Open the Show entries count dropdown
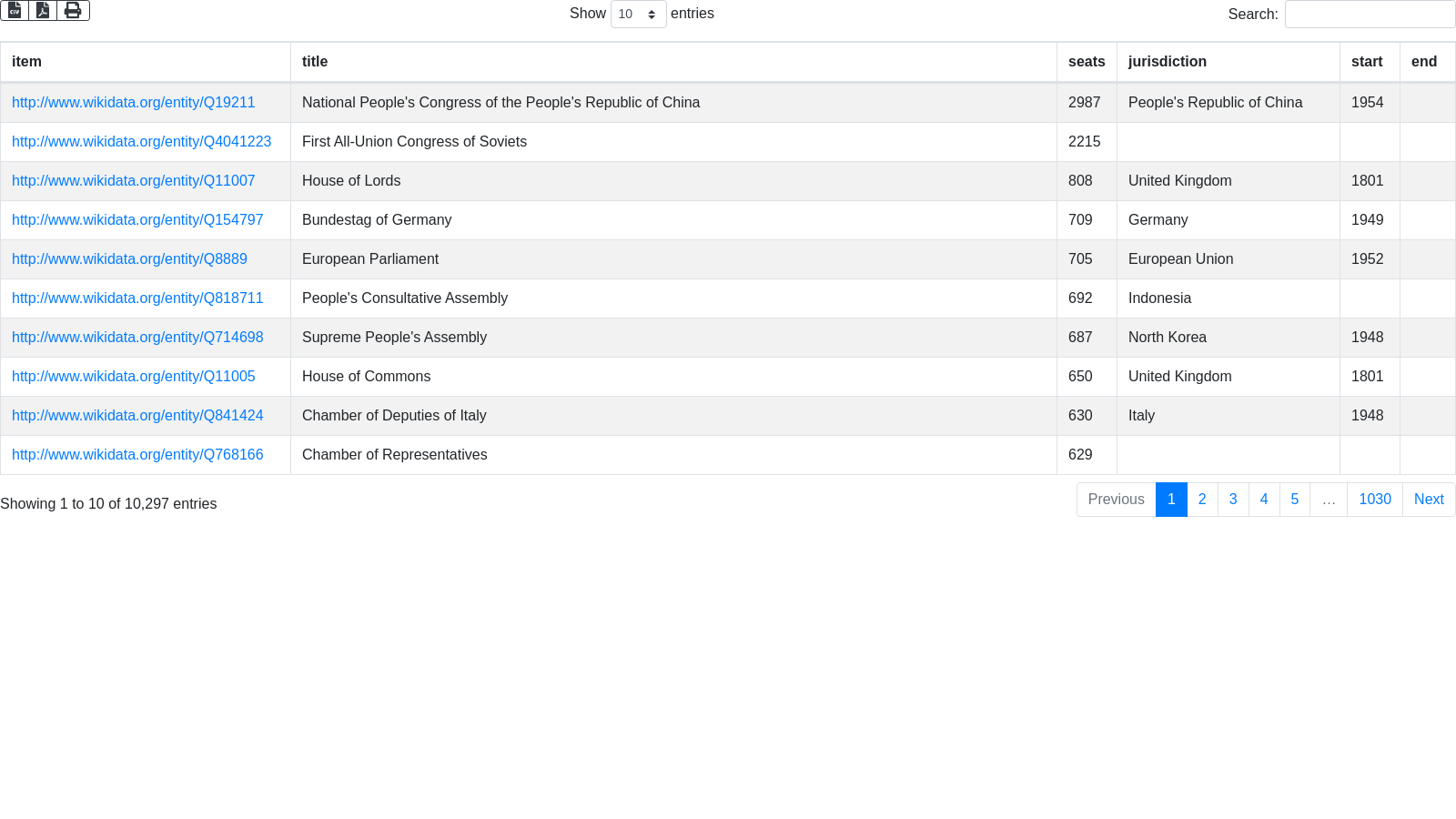The height and width of the screenshot is (819, 1456). [638, 15]
